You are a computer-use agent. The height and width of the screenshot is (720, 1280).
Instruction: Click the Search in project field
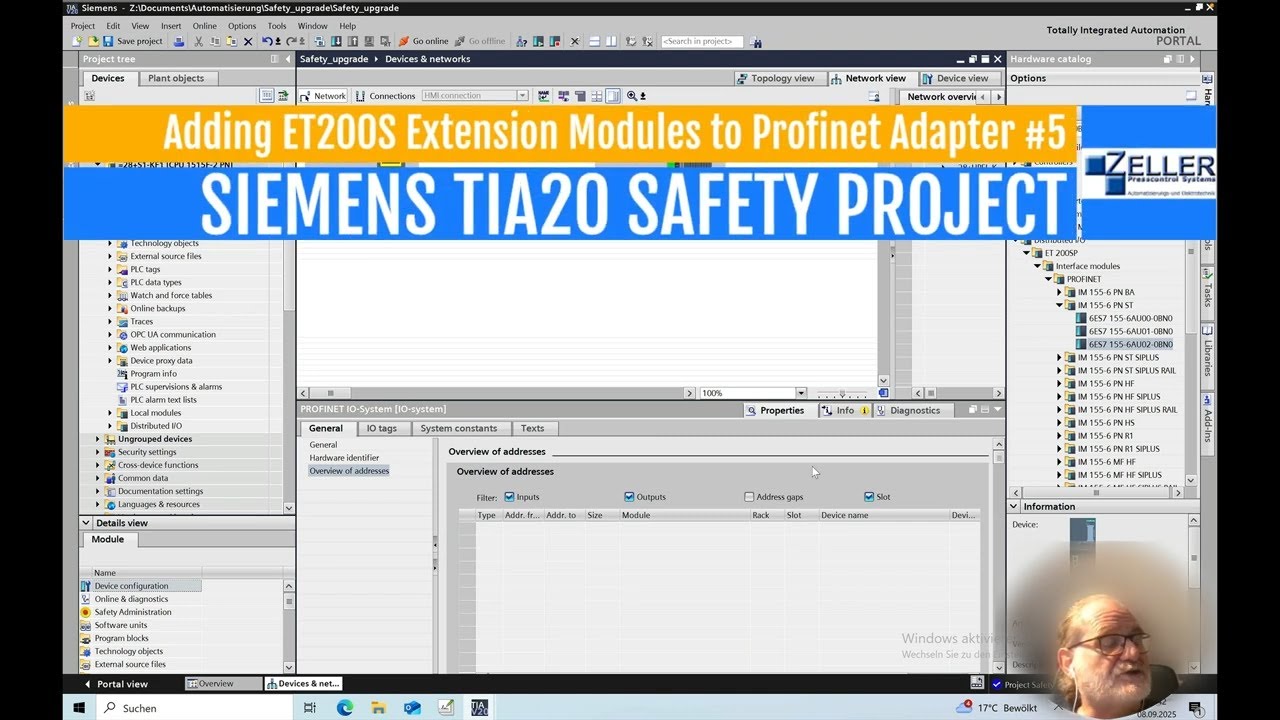click(703, 42)
